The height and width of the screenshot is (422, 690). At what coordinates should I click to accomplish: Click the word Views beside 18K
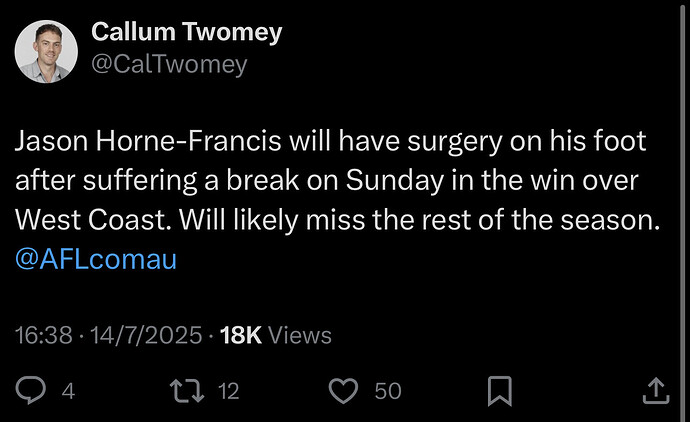coord(299,336)
